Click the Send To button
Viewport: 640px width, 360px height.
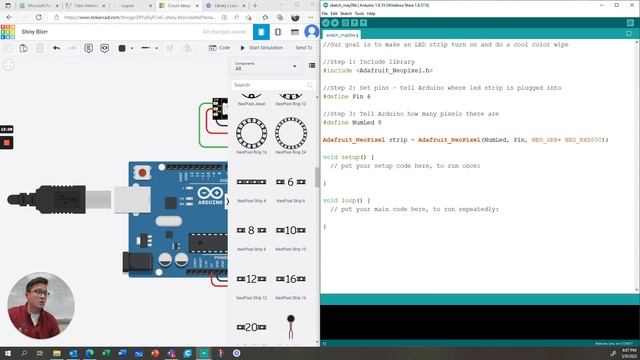coord(304,48)
